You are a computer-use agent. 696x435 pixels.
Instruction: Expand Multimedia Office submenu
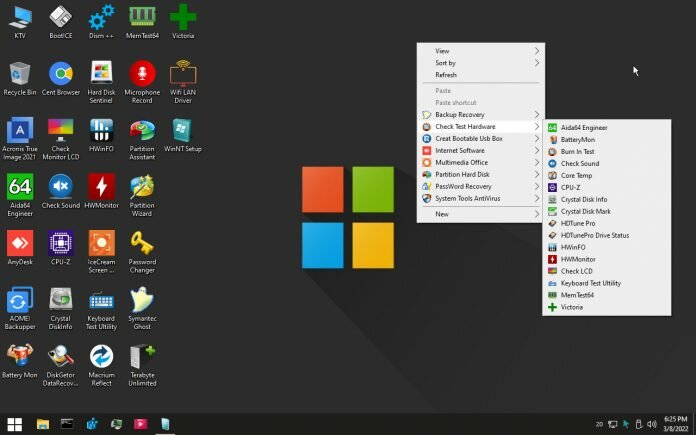481,162
